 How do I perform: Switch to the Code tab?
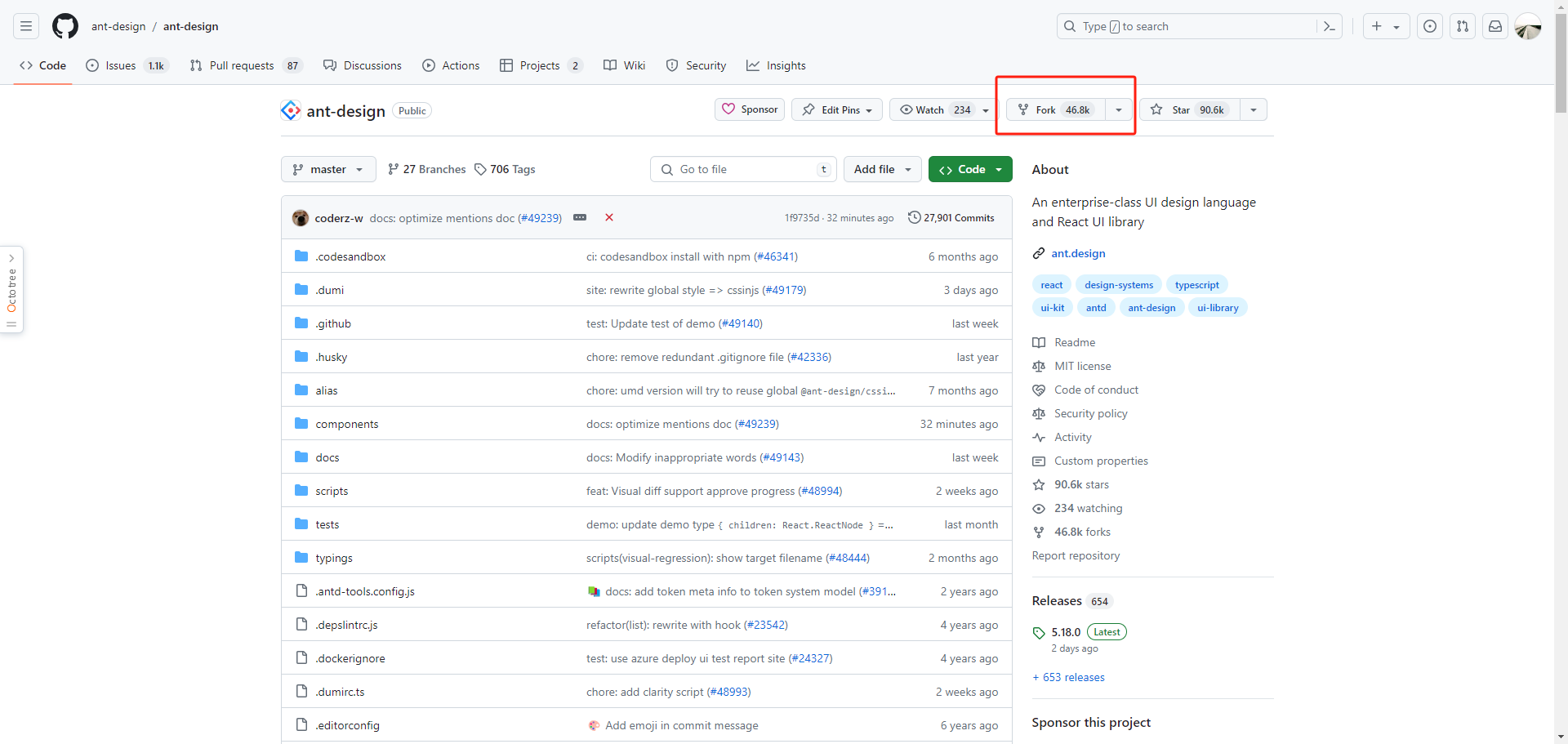coord(43,65)
